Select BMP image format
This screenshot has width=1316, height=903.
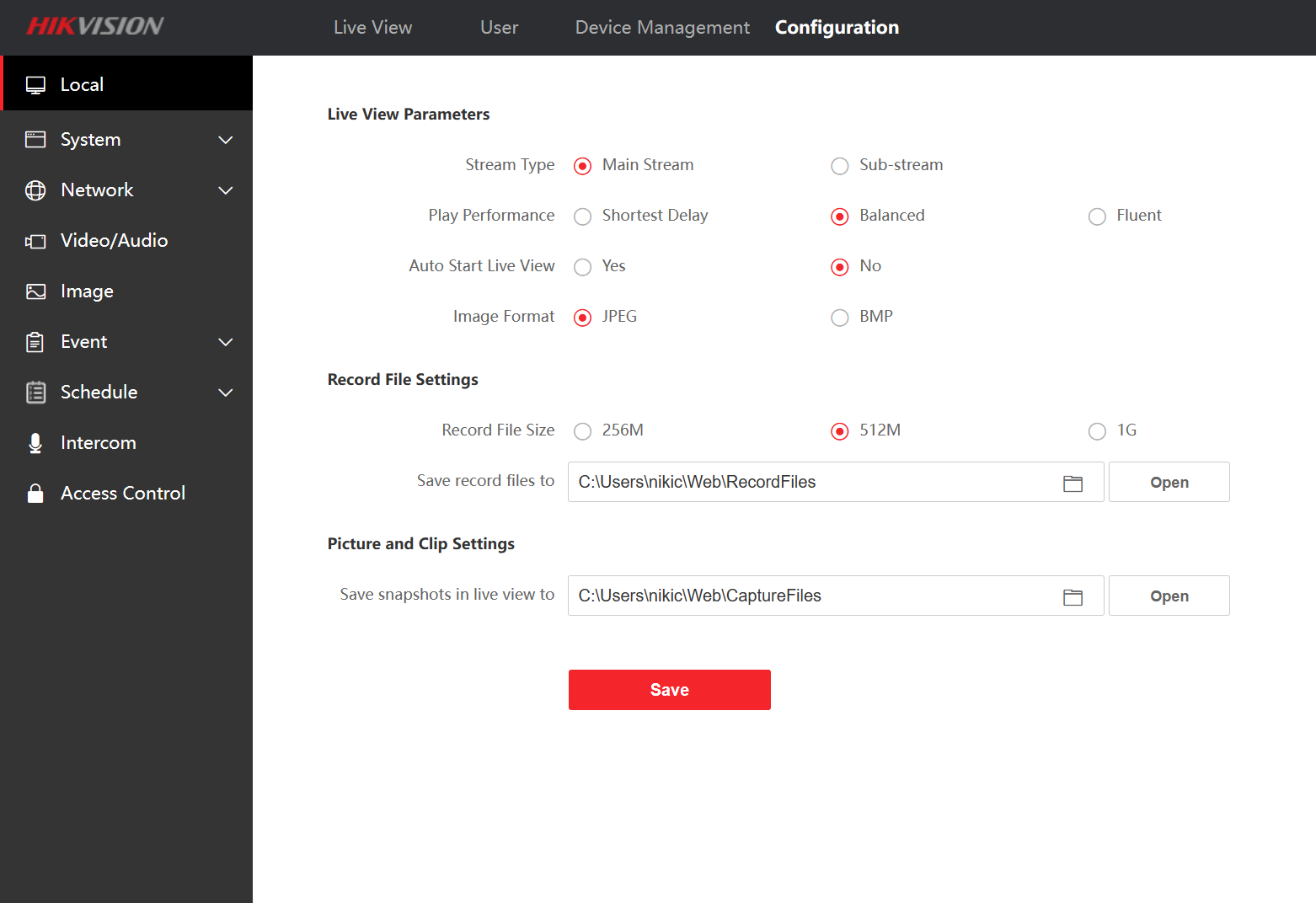840,318
